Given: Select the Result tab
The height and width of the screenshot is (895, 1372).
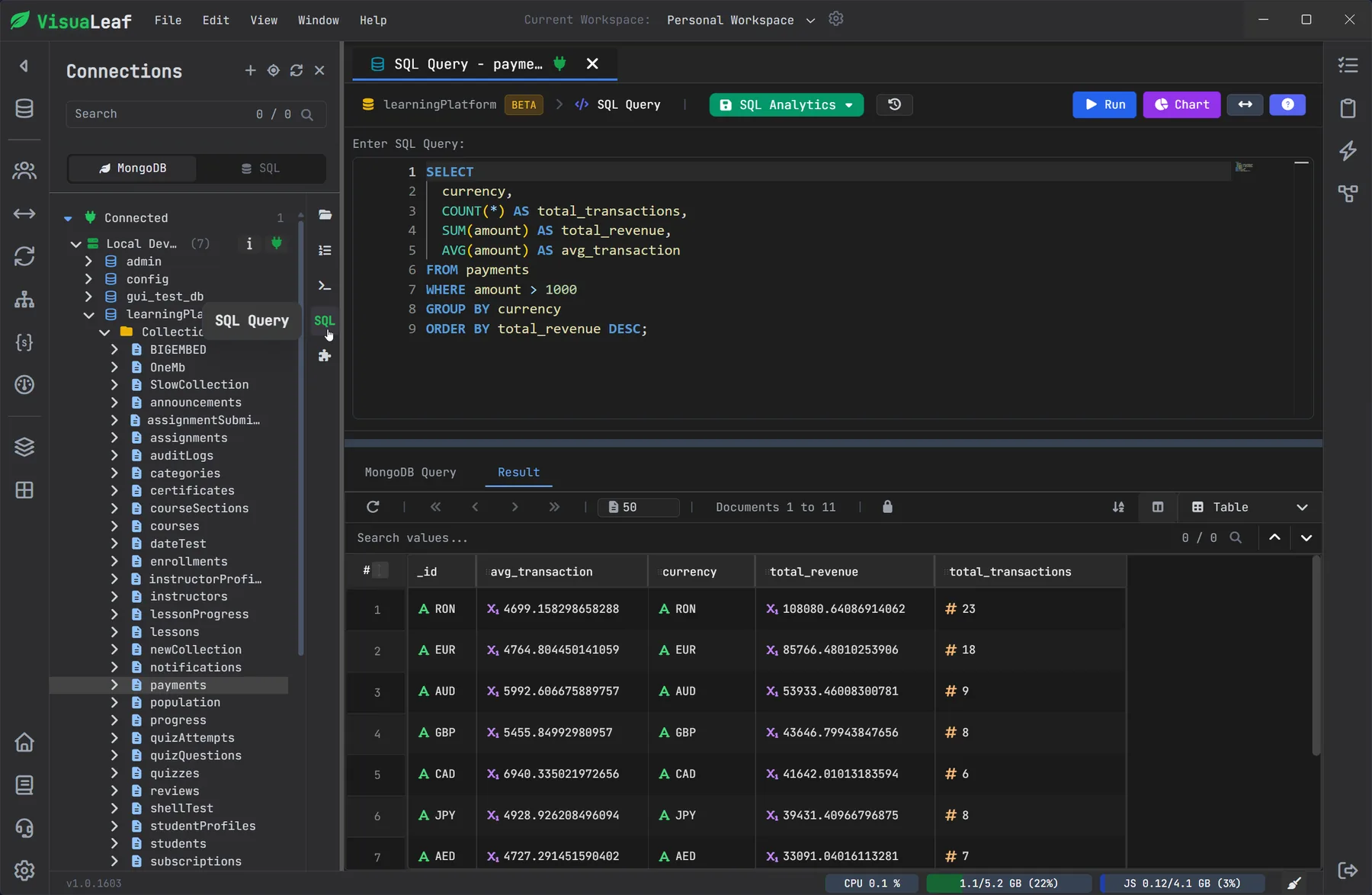Looking at the screenshot, I should [x=518, y=473].
